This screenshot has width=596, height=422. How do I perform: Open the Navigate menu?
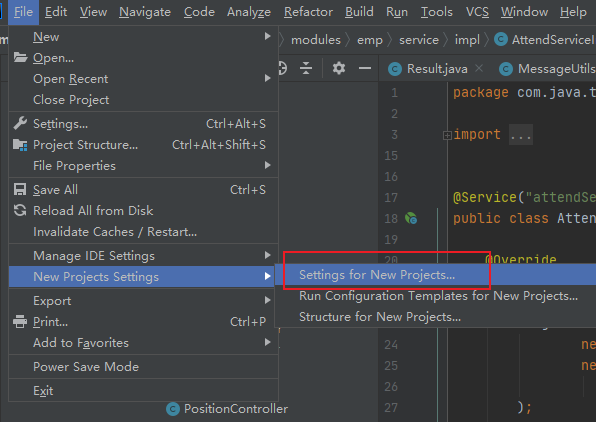point(145,12)
